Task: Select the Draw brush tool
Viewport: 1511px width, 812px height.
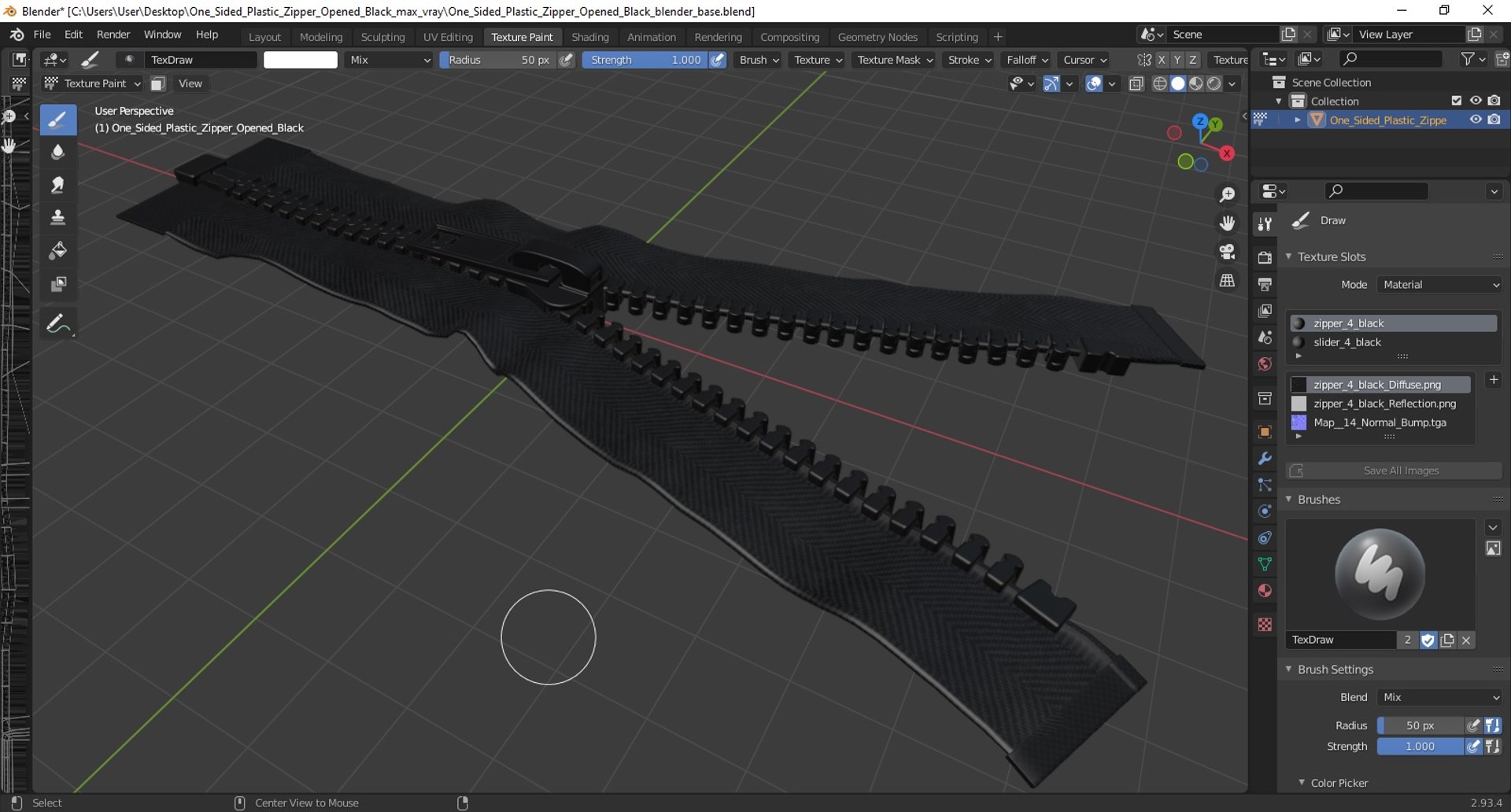Action: [58, 120]
